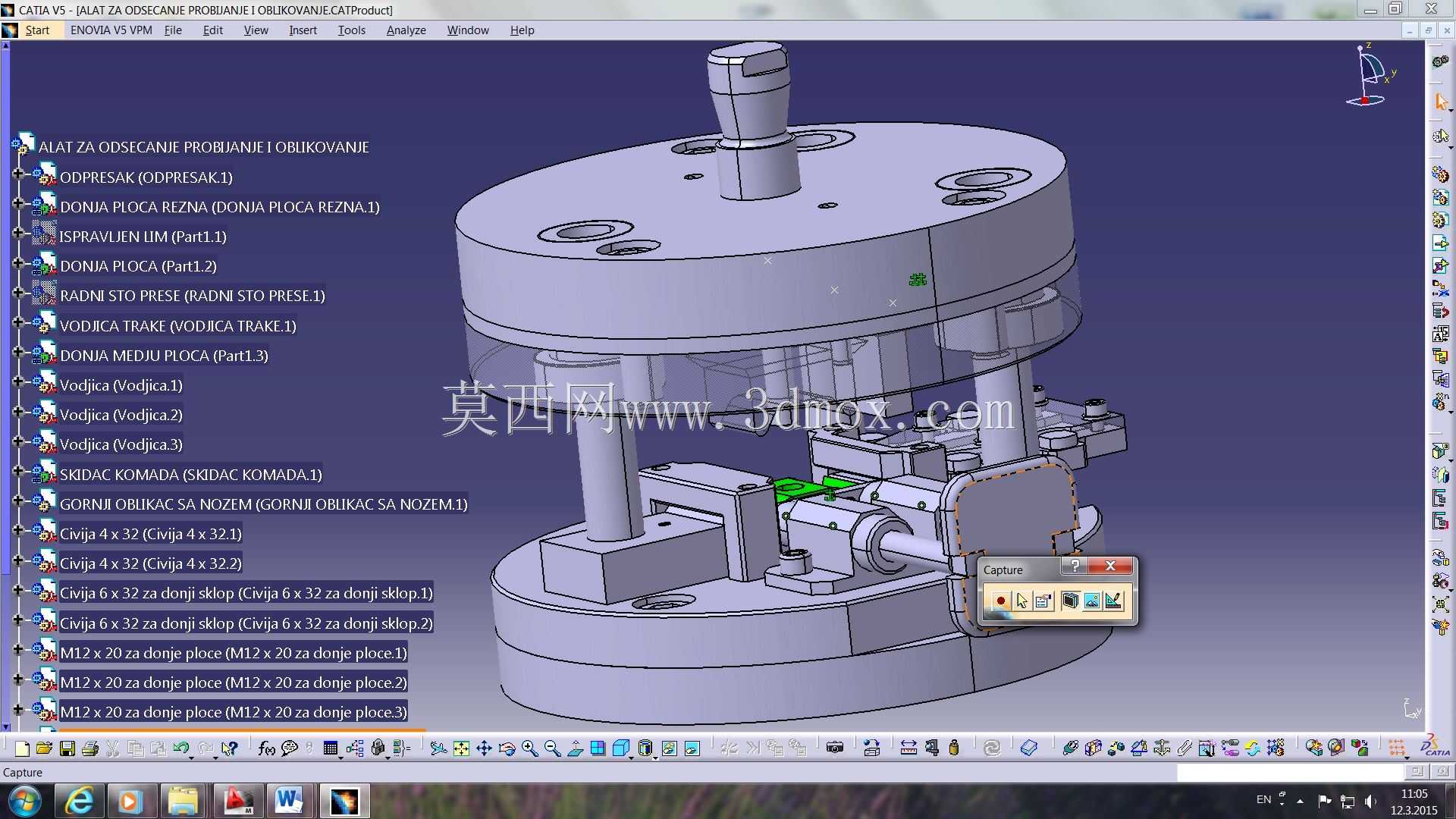Screen dimensions: 1456x819
Task: Open the Formula f(x) tool
Action: coord(266,748)
